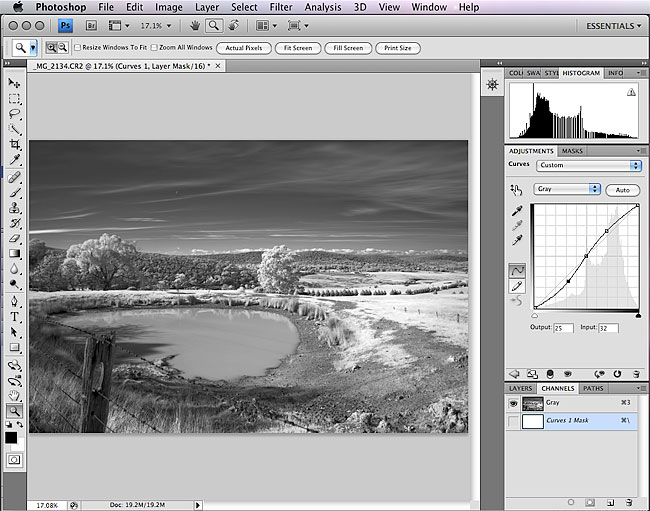
Task: Select the Move tool
Action: pyautogui.click(x=15, y=83)
